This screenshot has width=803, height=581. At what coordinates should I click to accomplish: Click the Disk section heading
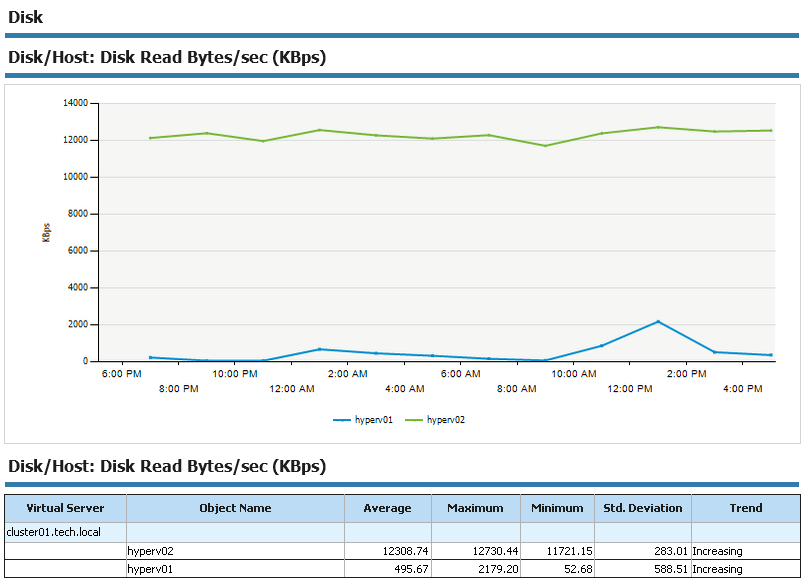(x=26, y=17)
